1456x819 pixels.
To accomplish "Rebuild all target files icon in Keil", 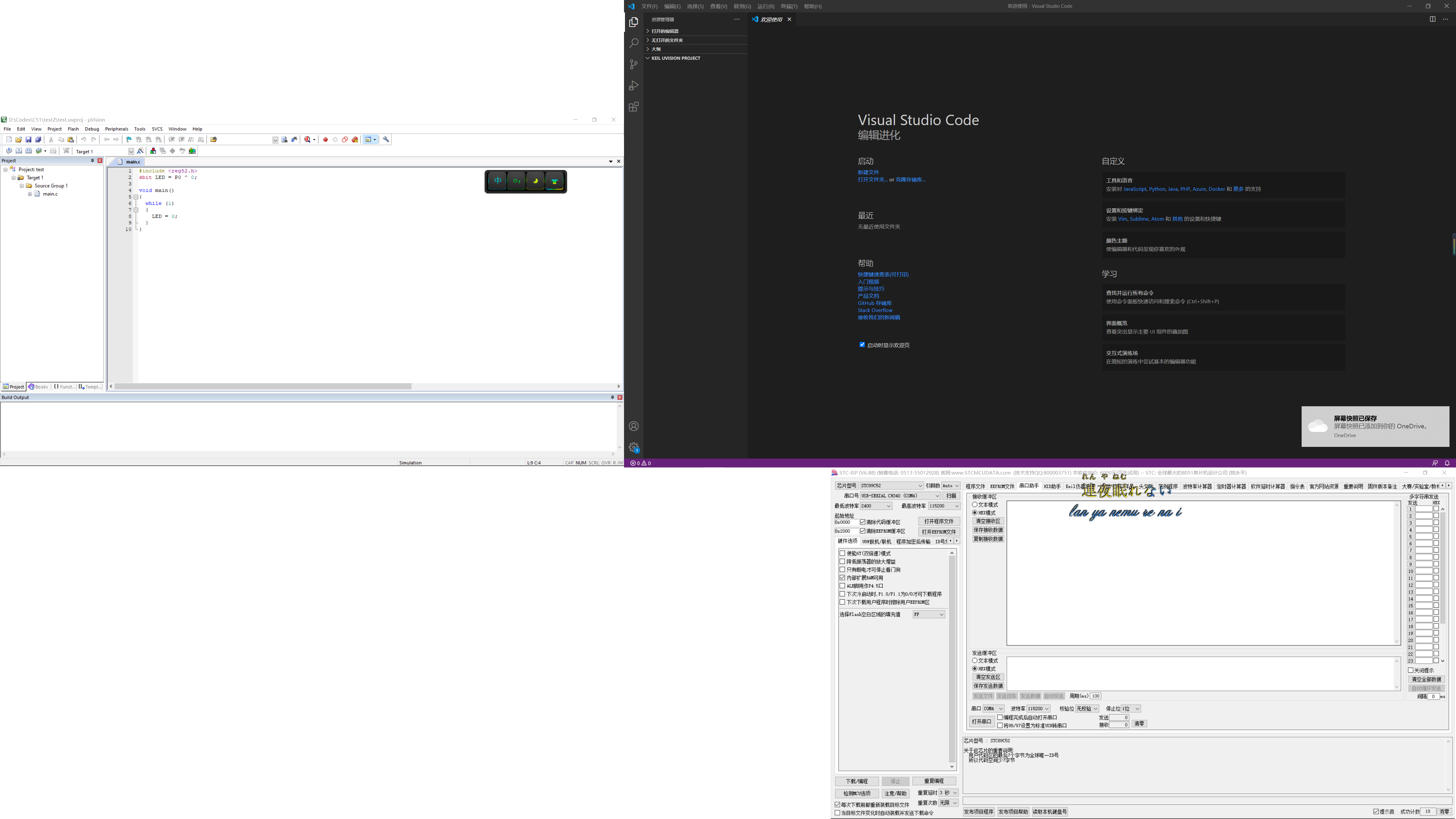I will pos(29,151).
